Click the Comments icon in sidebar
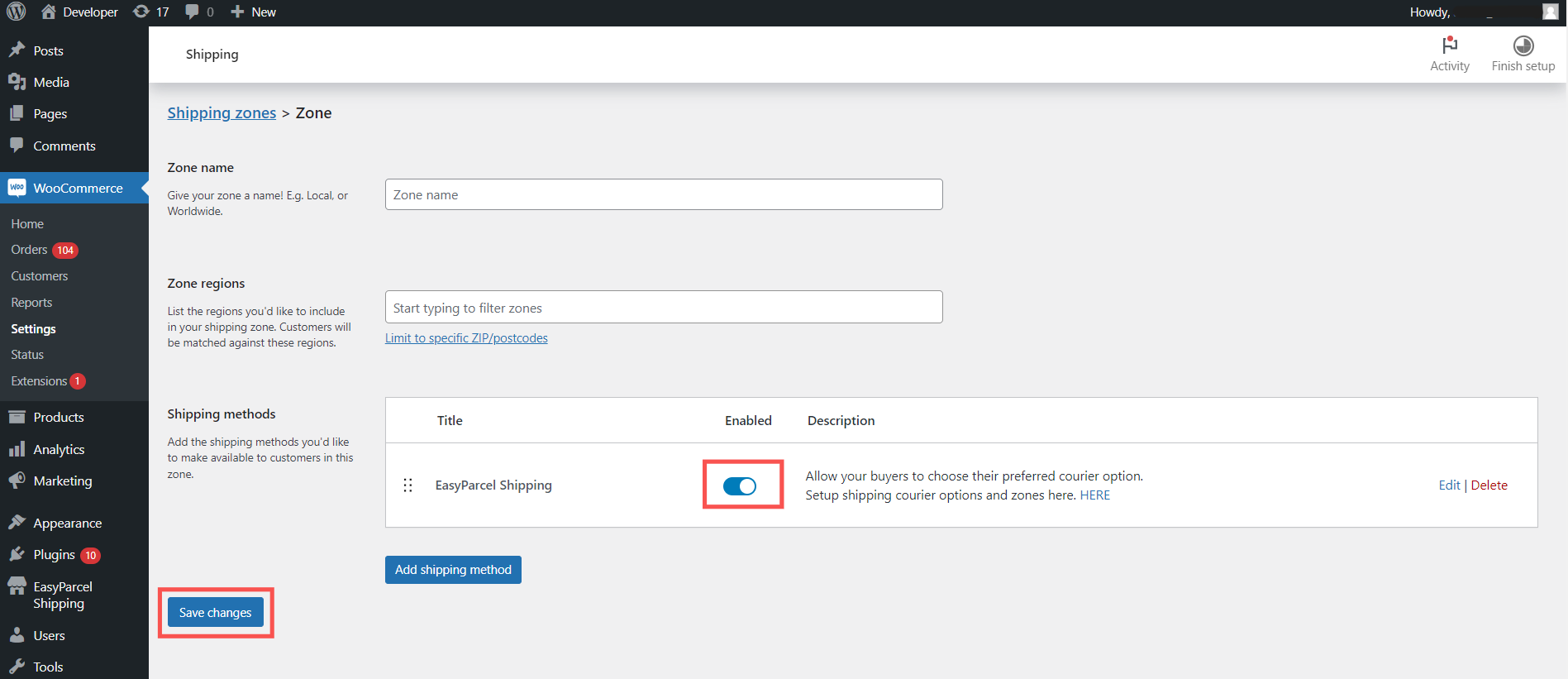The image size is (1568, 679). click(17, 145)
